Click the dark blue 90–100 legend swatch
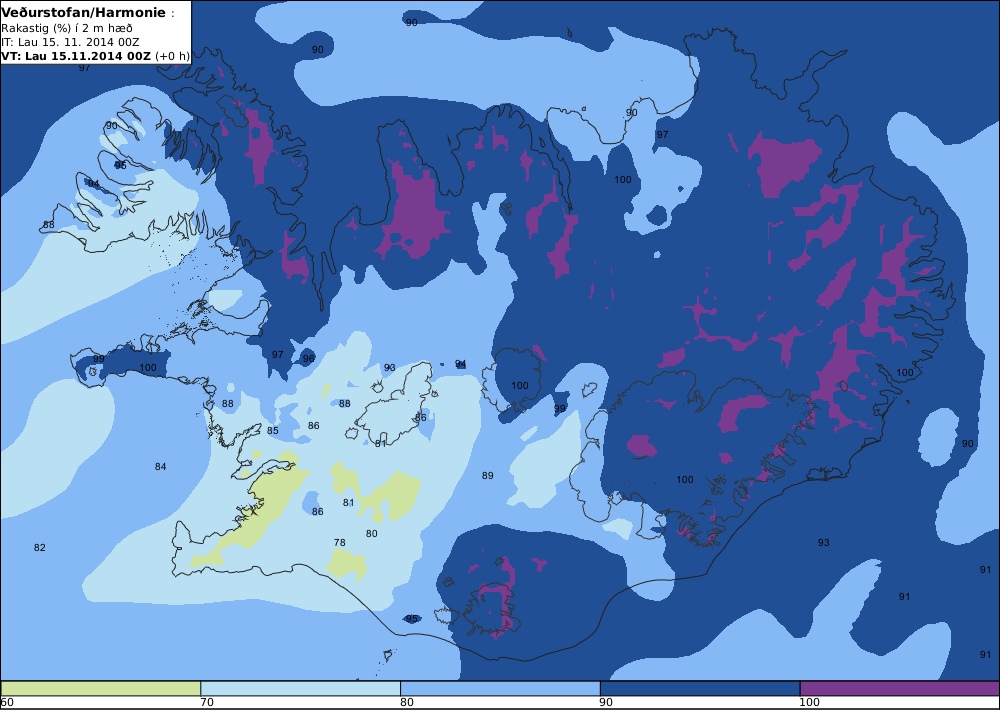Viewport: 1000px width, 710px height. pyautogui.click(x=700, y=688)
